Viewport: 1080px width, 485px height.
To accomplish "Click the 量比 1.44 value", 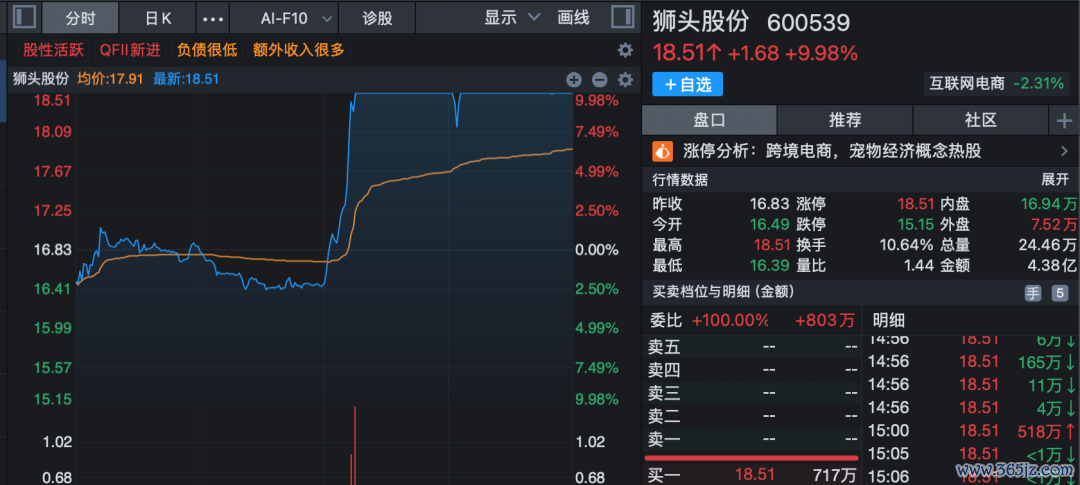I will coord(920,265).
